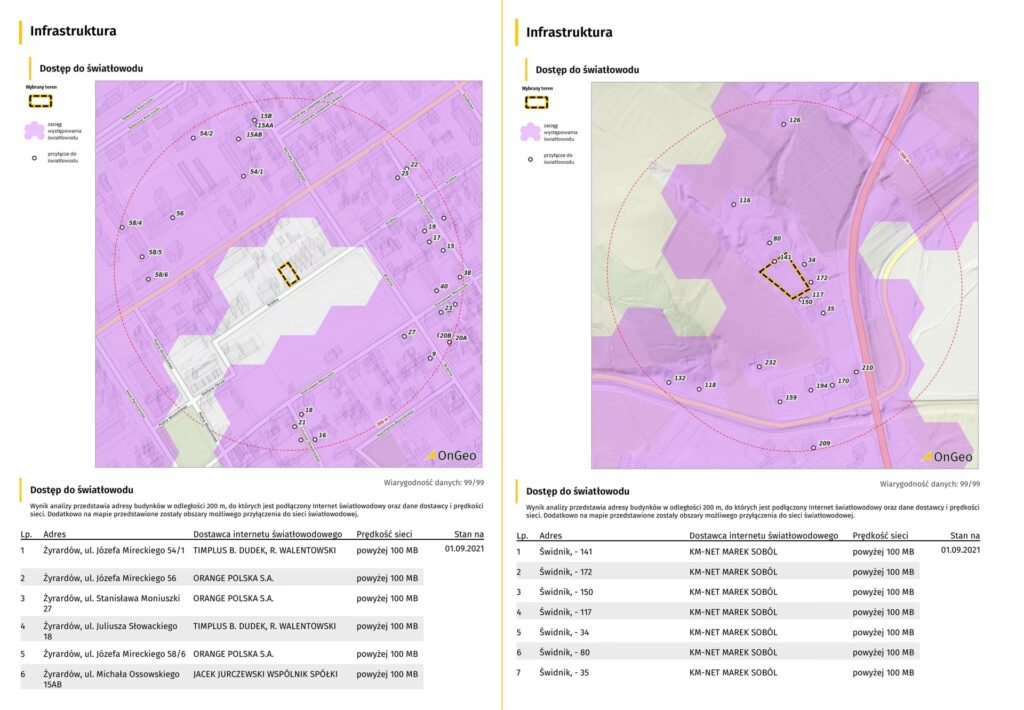Click 'Świdnik, - 35' address row

click(564, 673)
